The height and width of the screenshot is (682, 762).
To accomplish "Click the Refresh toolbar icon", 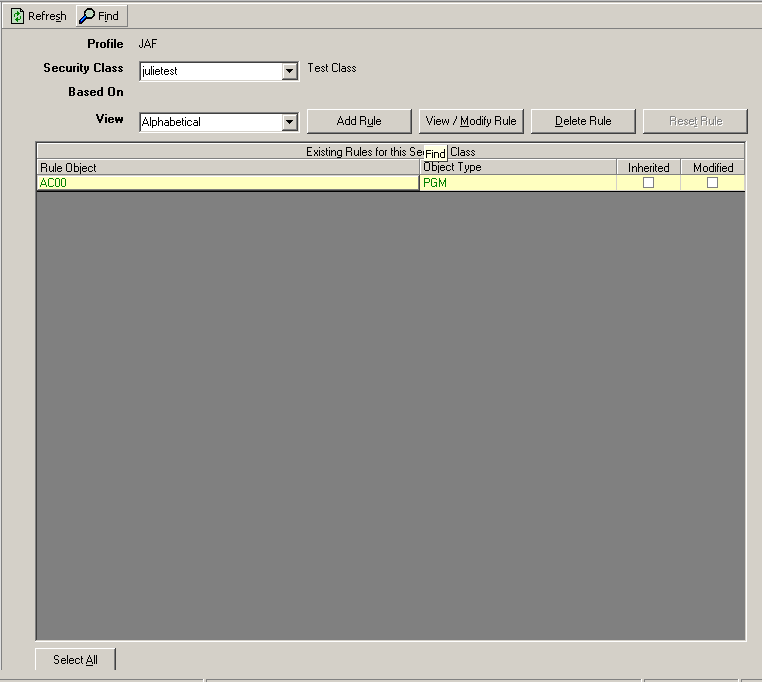I will pos(17,16).
